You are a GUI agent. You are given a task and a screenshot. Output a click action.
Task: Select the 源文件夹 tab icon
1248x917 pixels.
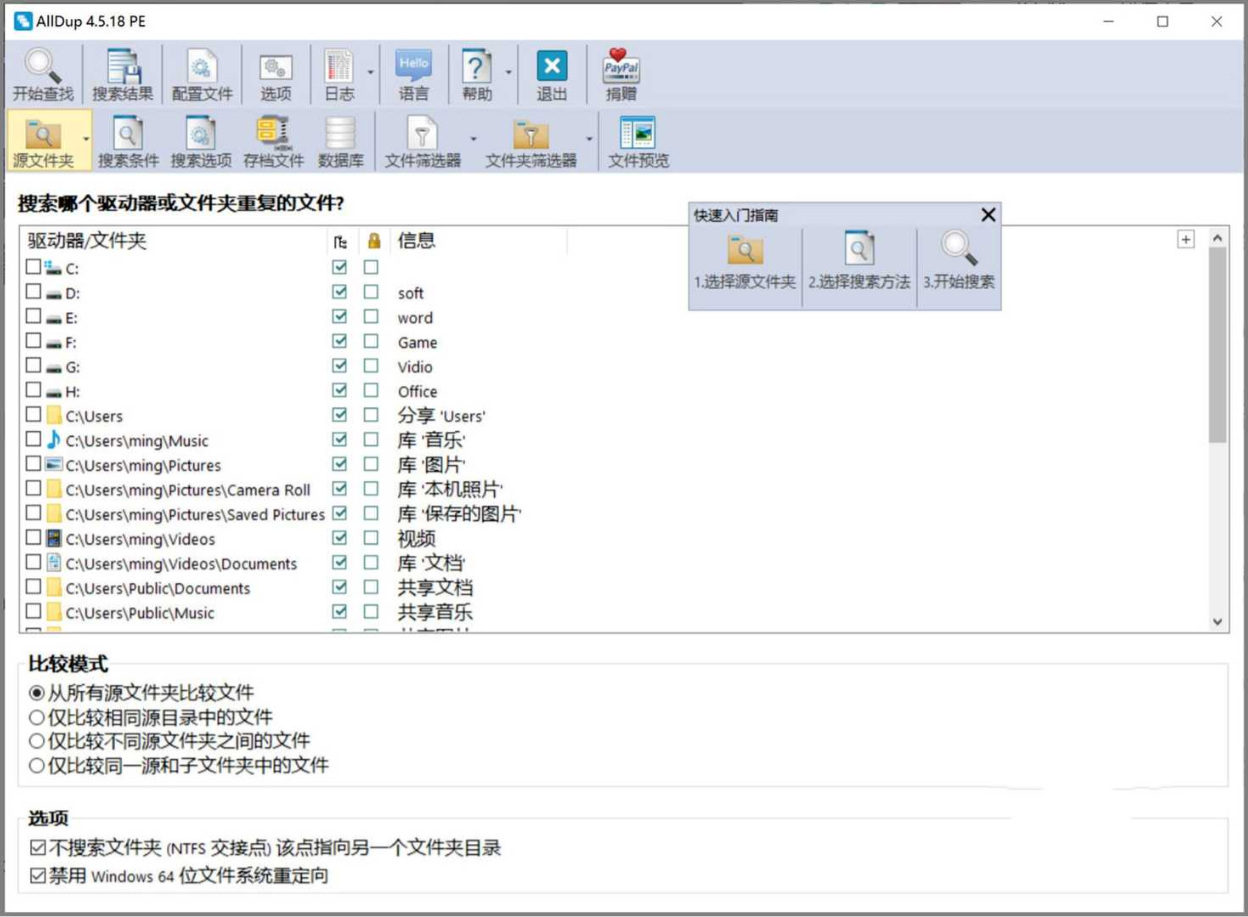43,141
